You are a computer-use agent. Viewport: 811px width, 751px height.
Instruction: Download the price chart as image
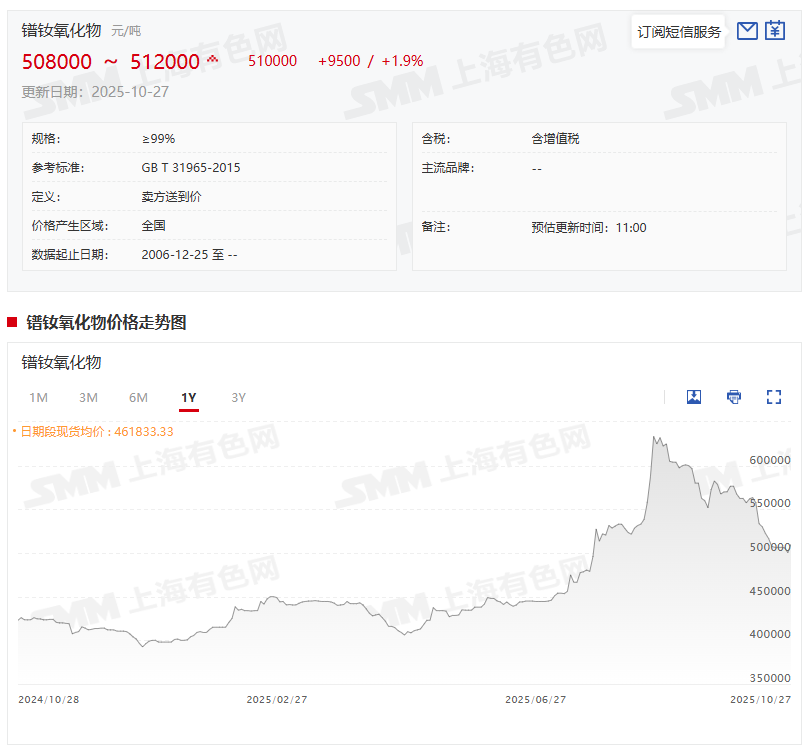pos(694,397)
